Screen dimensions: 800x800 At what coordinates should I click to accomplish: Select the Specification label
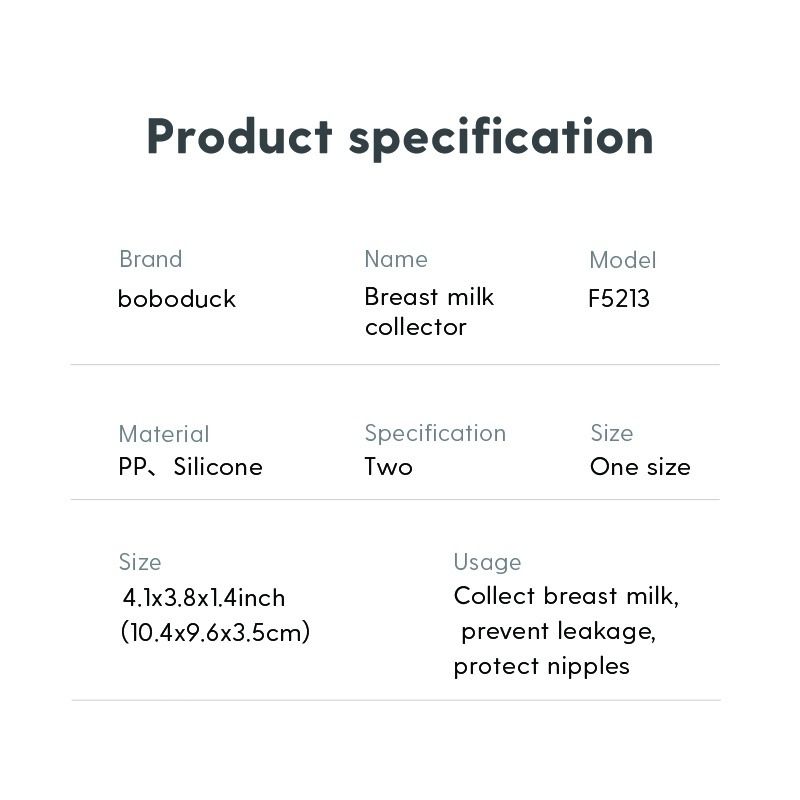click(x=435, y=434)
